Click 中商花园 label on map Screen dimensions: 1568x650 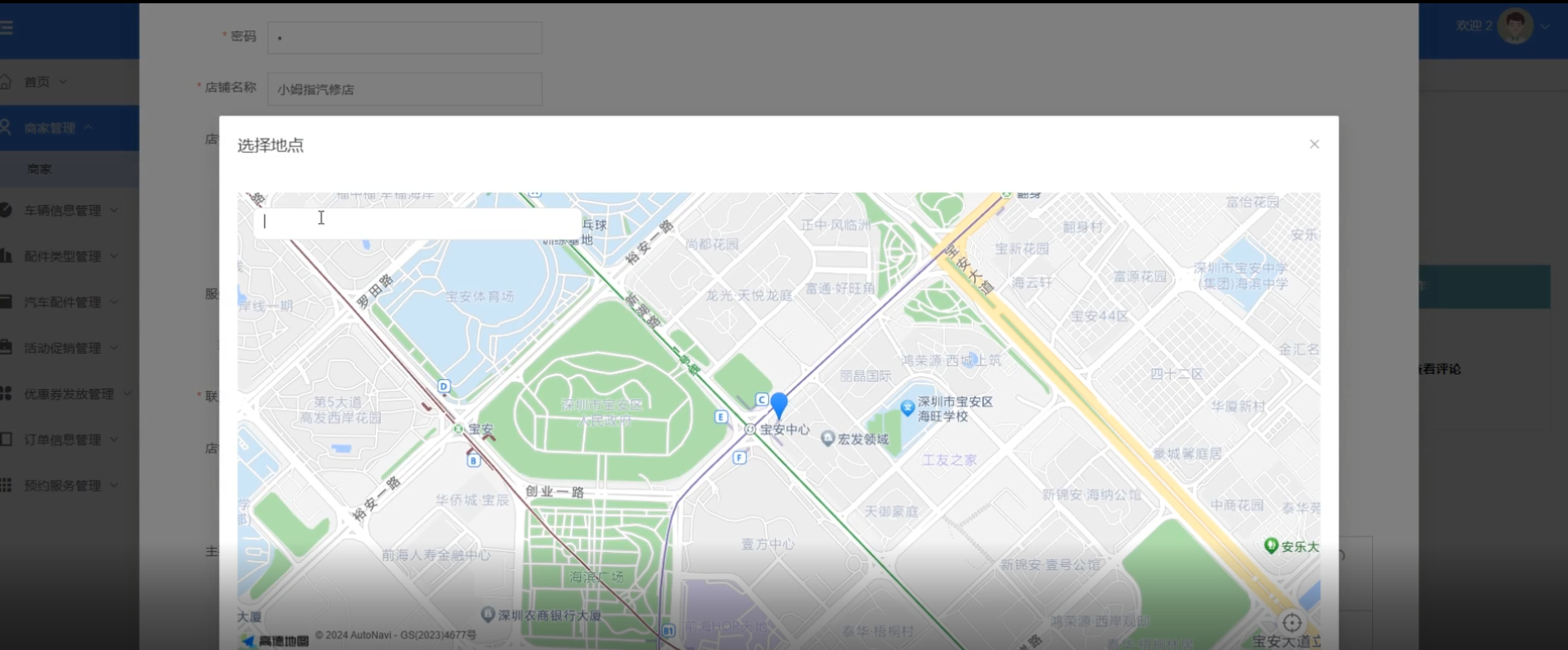click(1236, 504)
